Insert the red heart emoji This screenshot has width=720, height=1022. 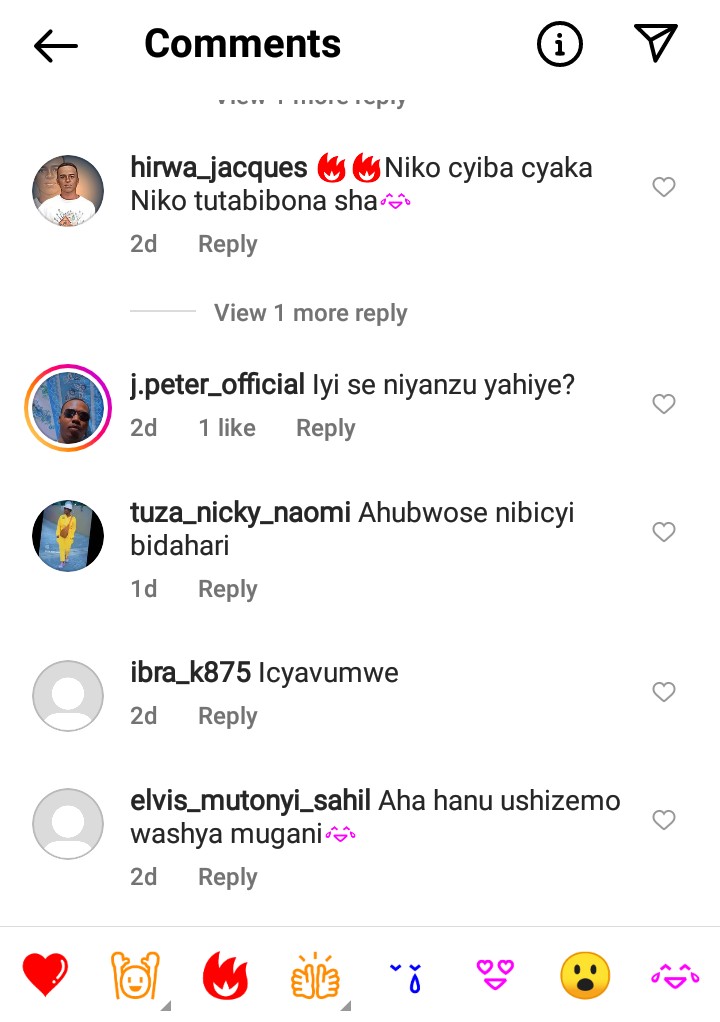45,974
